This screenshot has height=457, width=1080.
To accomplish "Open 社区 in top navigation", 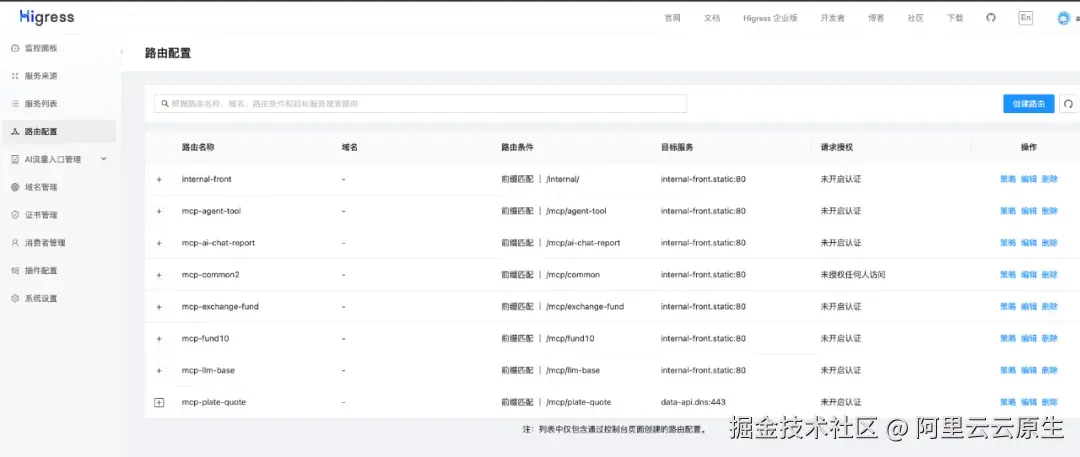I will coord(915,19).
